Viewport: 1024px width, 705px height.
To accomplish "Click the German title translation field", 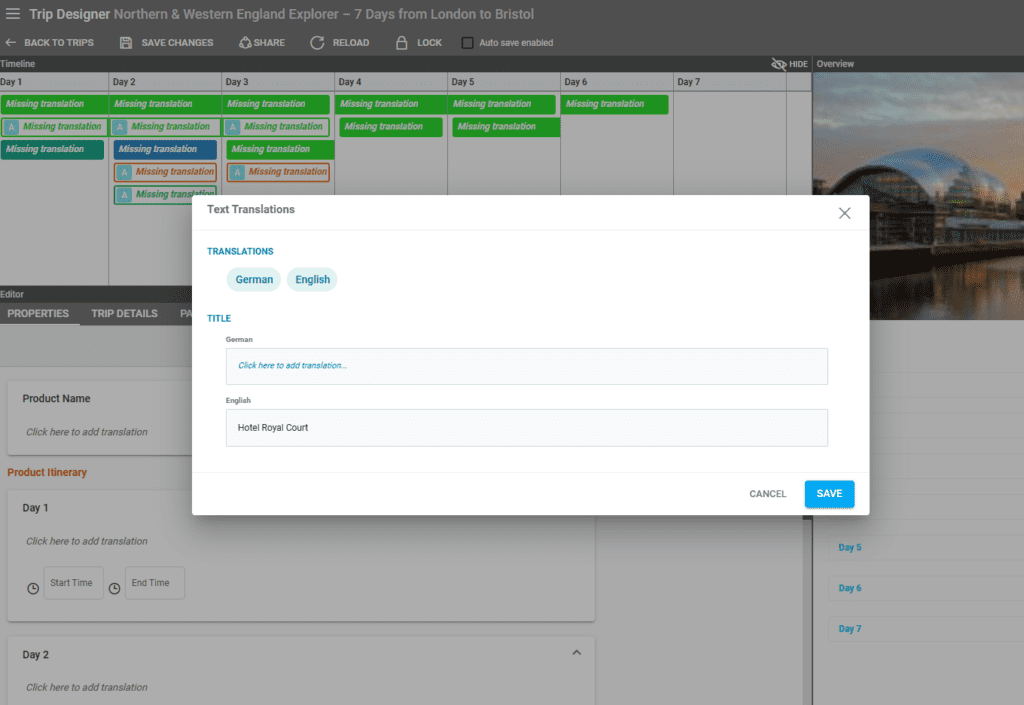I will pyautogui.click(x=526, y=366).
